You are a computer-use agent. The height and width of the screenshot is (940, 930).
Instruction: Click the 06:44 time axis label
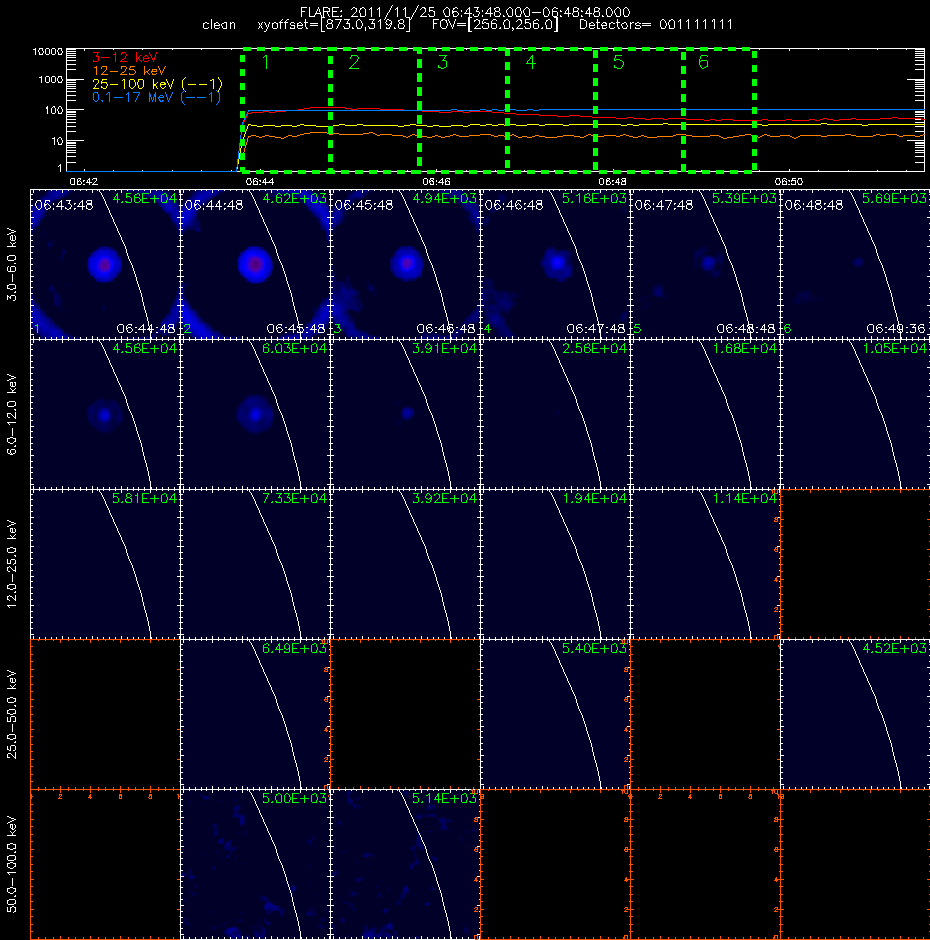pyautogui.click(x=260, y=181)
